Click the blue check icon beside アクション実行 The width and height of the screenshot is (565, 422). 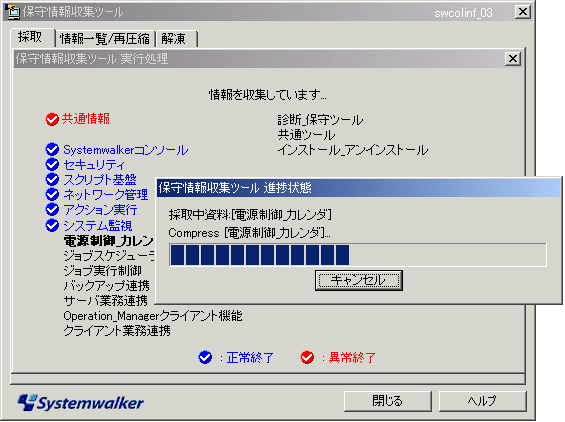click(x=52, y=209)
